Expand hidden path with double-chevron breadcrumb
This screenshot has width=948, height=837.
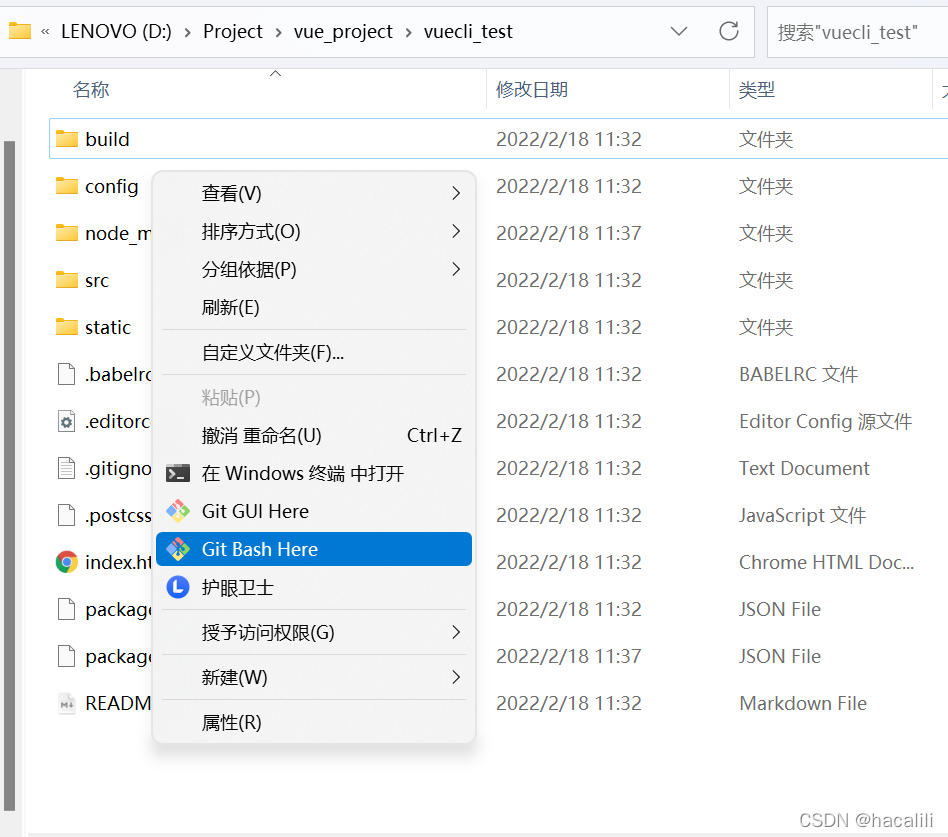(45, 32)
